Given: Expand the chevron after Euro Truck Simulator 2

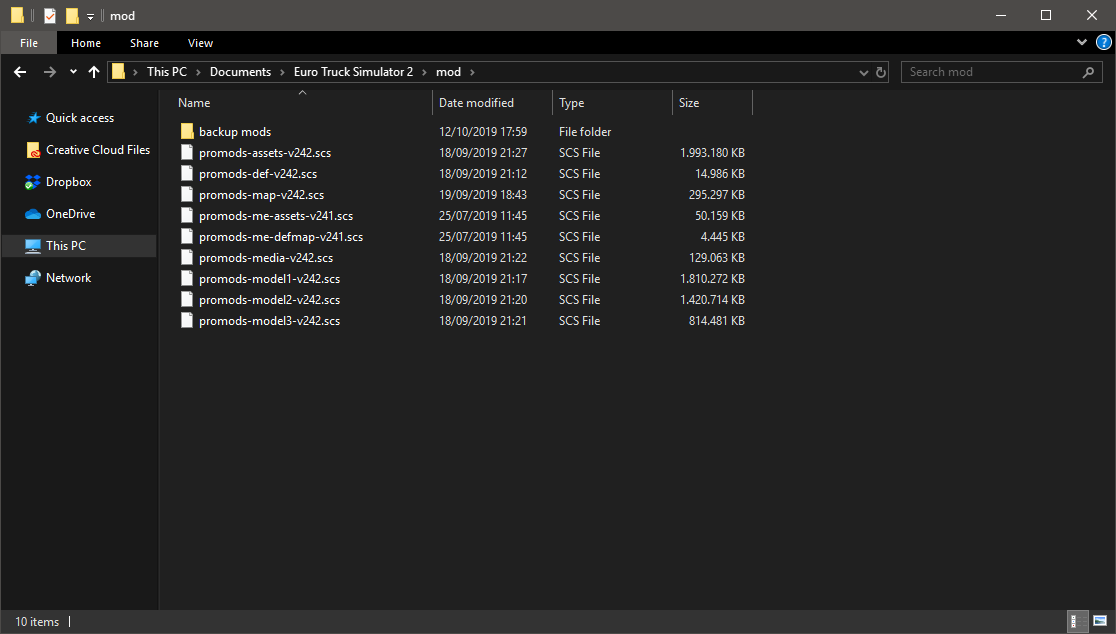Looking at the screenshot, I should coord(424,72).
